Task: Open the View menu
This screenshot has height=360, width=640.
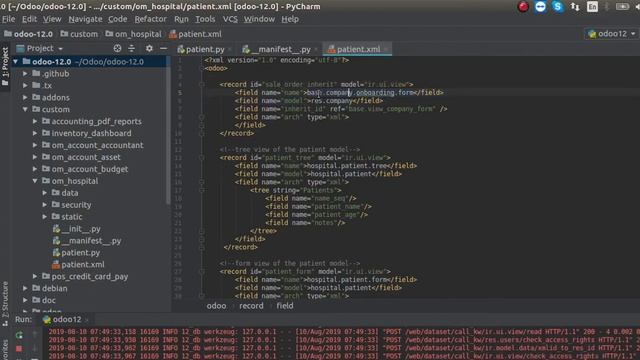Action: coord(52,19)
